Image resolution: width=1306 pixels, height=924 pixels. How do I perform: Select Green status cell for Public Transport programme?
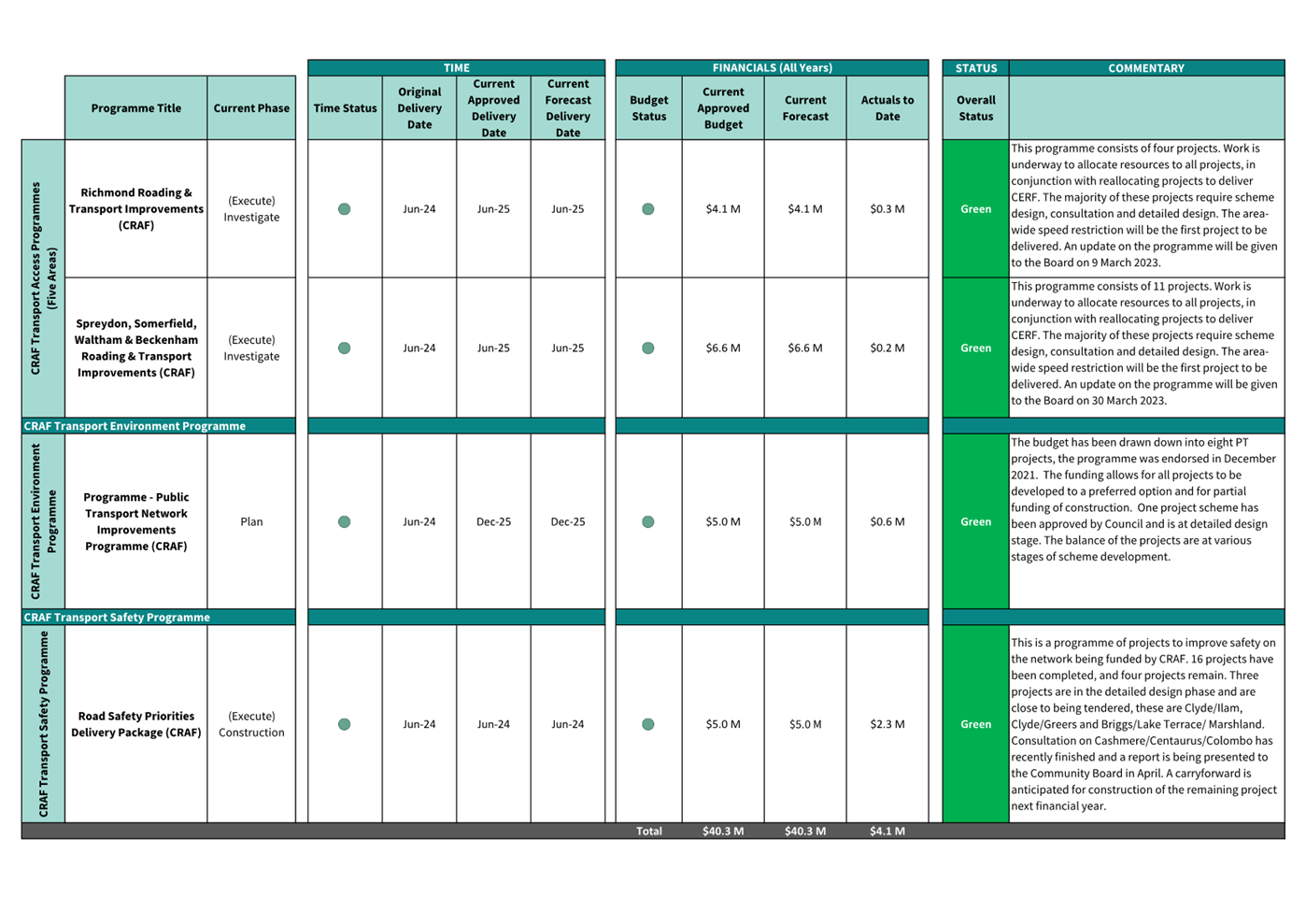click(x=976, y=522)
